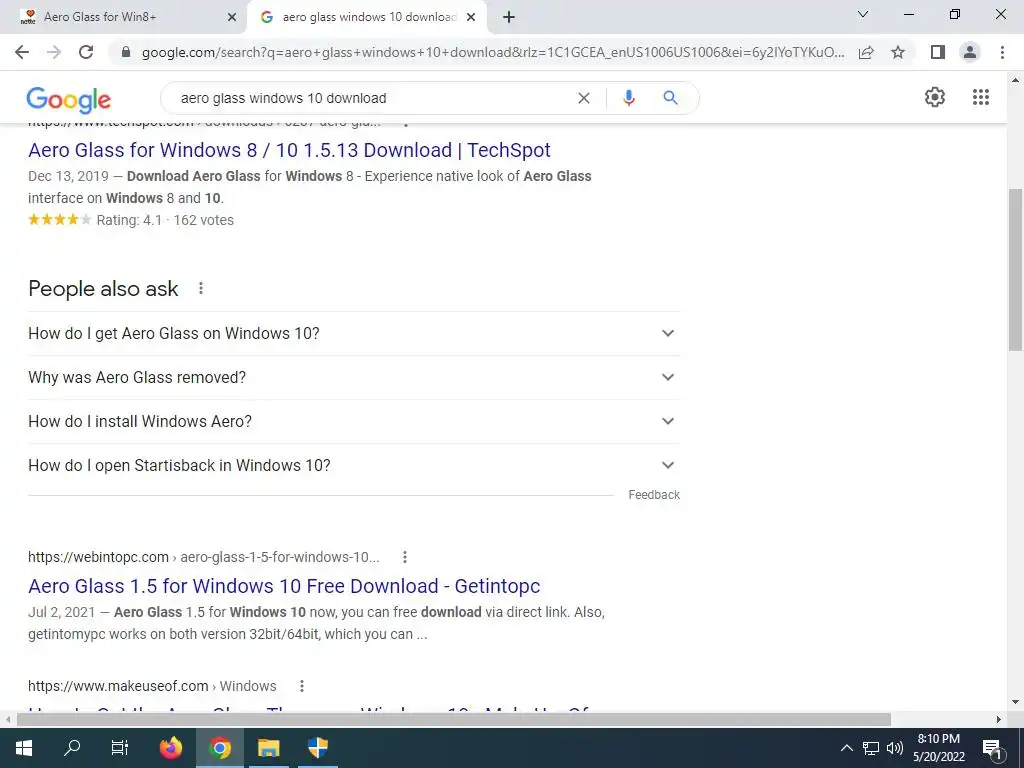The height and width of the screenshot is (768, 1024).
Task: Click the makeuseof.com result URL
Action: pyautogui.click(x=152, y=686)
